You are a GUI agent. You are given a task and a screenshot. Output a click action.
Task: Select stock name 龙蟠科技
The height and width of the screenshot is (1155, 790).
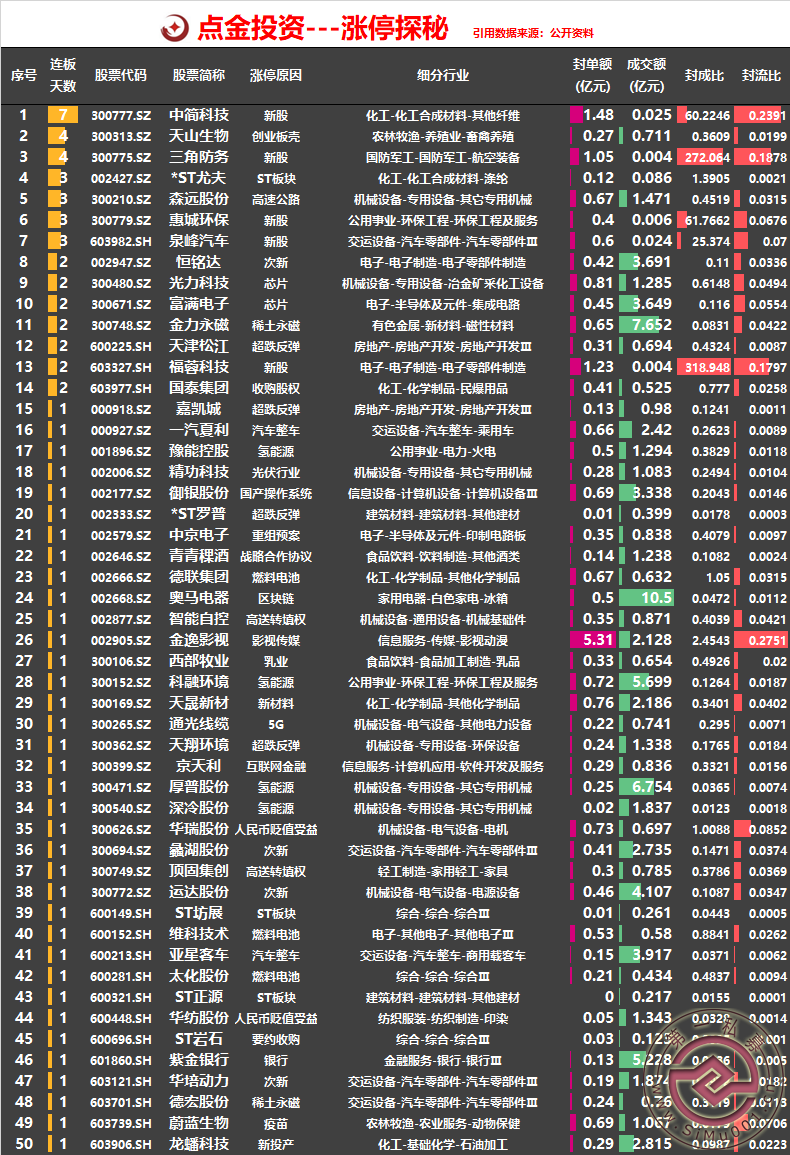(199, 1144)
